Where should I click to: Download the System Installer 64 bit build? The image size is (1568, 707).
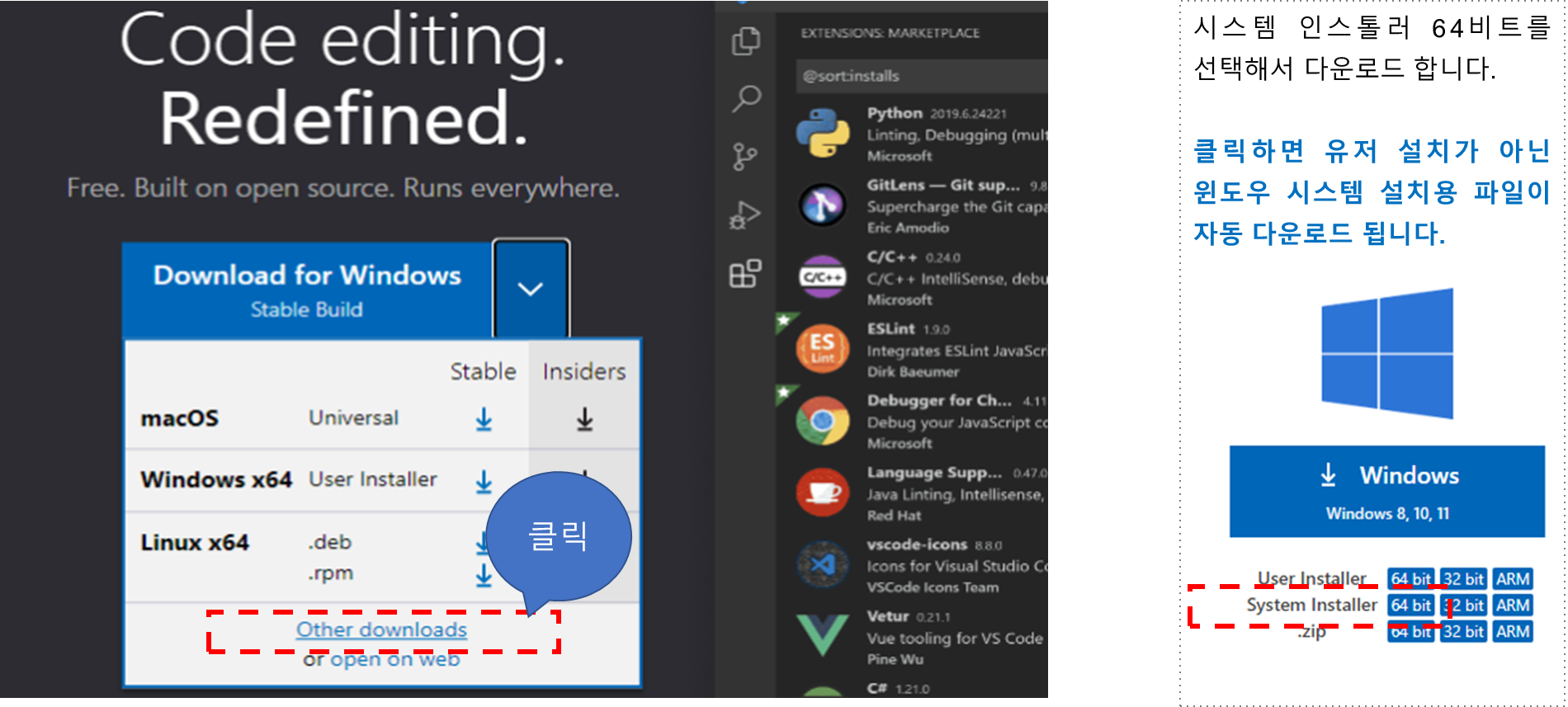tap(1411, 606)
